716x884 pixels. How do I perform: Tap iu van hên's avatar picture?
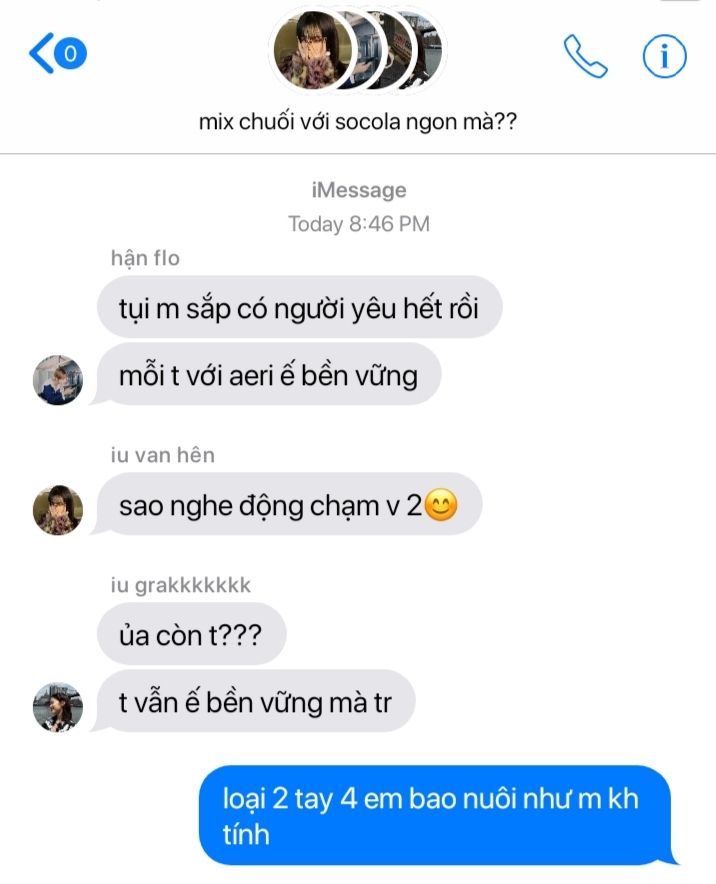coord(58,510)
